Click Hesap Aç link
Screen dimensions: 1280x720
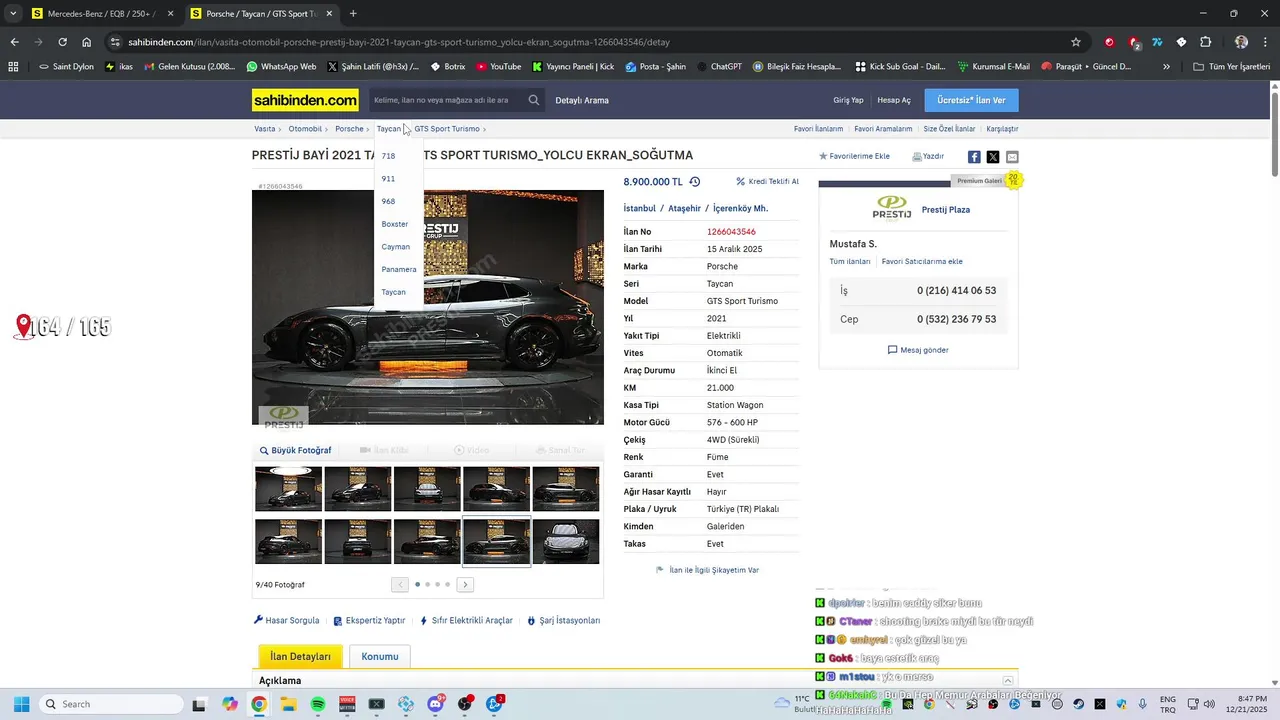click(x=894, y=100)
